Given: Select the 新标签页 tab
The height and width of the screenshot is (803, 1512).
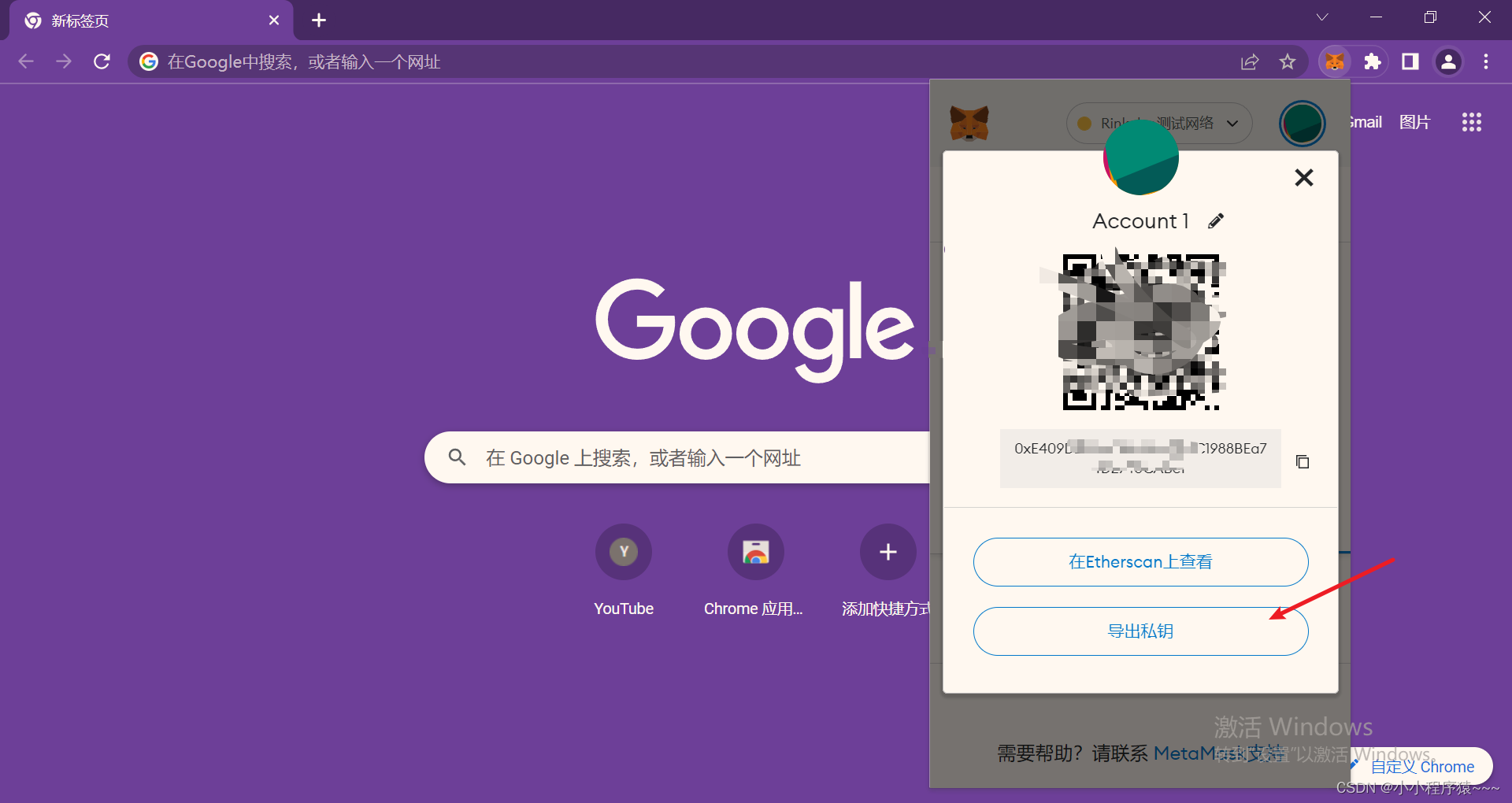Looking at the screenshot, I should (x=151, y=20).
